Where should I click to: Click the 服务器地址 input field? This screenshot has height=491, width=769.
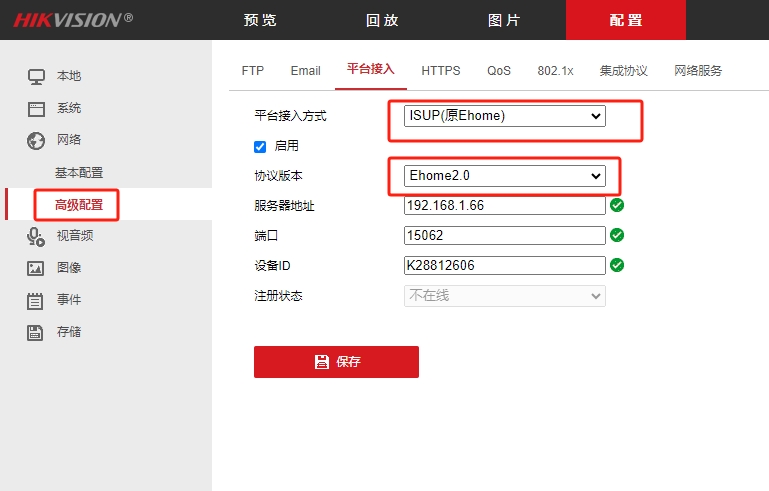tap(505, 206)
